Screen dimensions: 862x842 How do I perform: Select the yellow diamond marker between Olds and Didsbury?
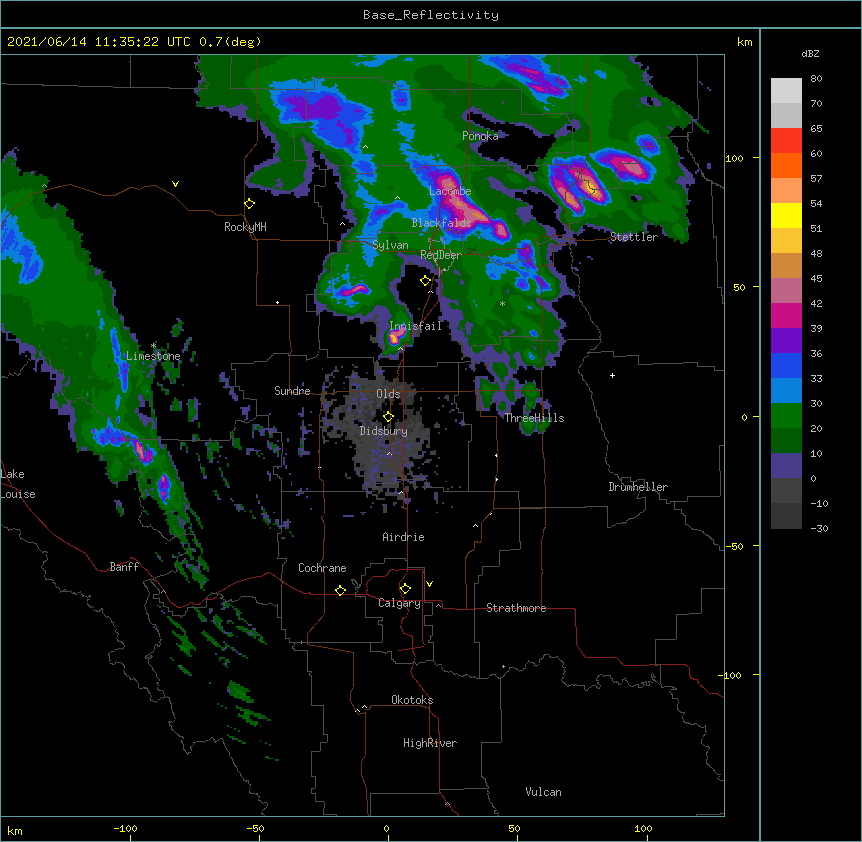[388, 416]
